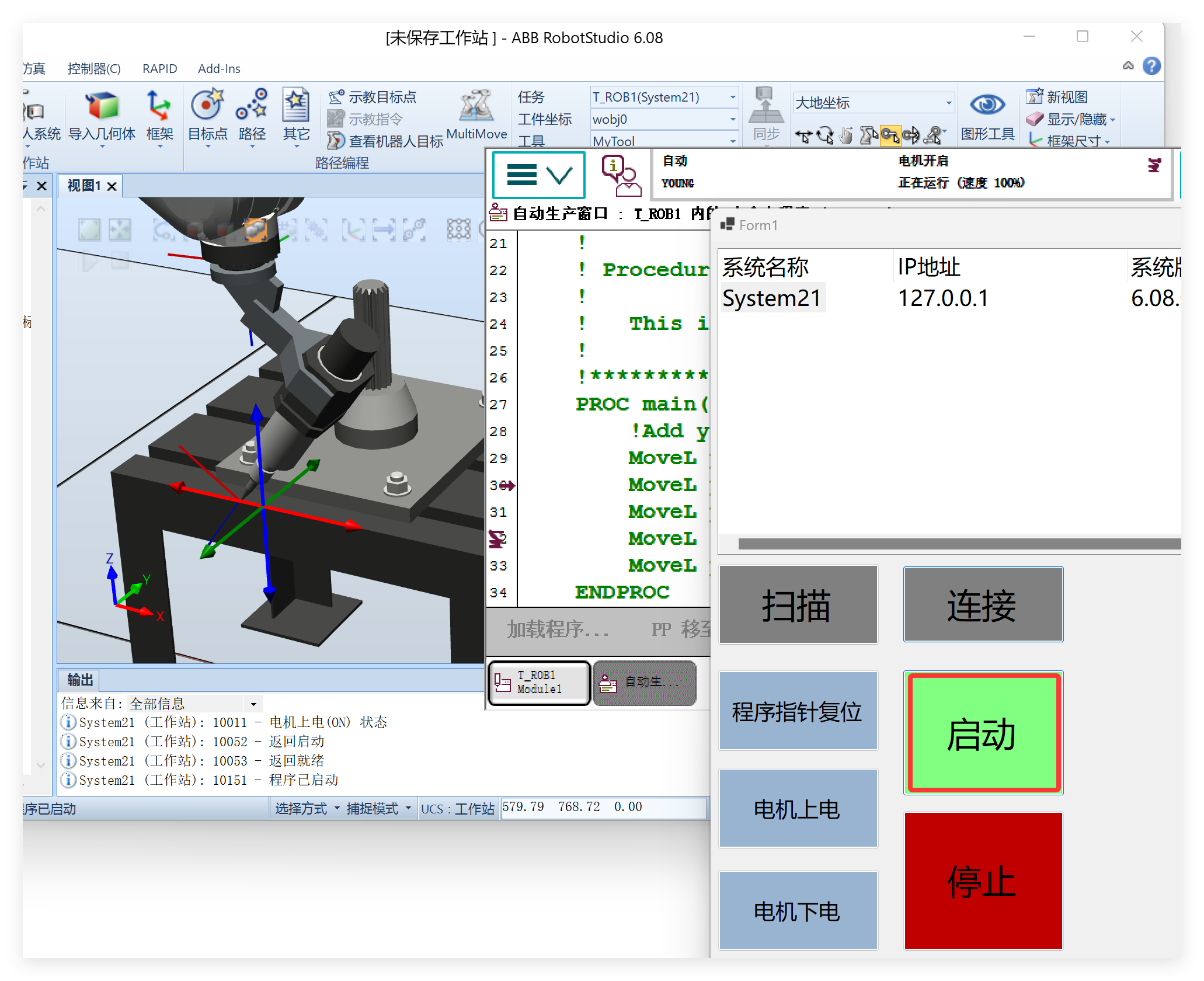Toggle Target/Frame selection icon in view
The width and height of the screenshot is (1204, 981).
click(x=353, y=229)
